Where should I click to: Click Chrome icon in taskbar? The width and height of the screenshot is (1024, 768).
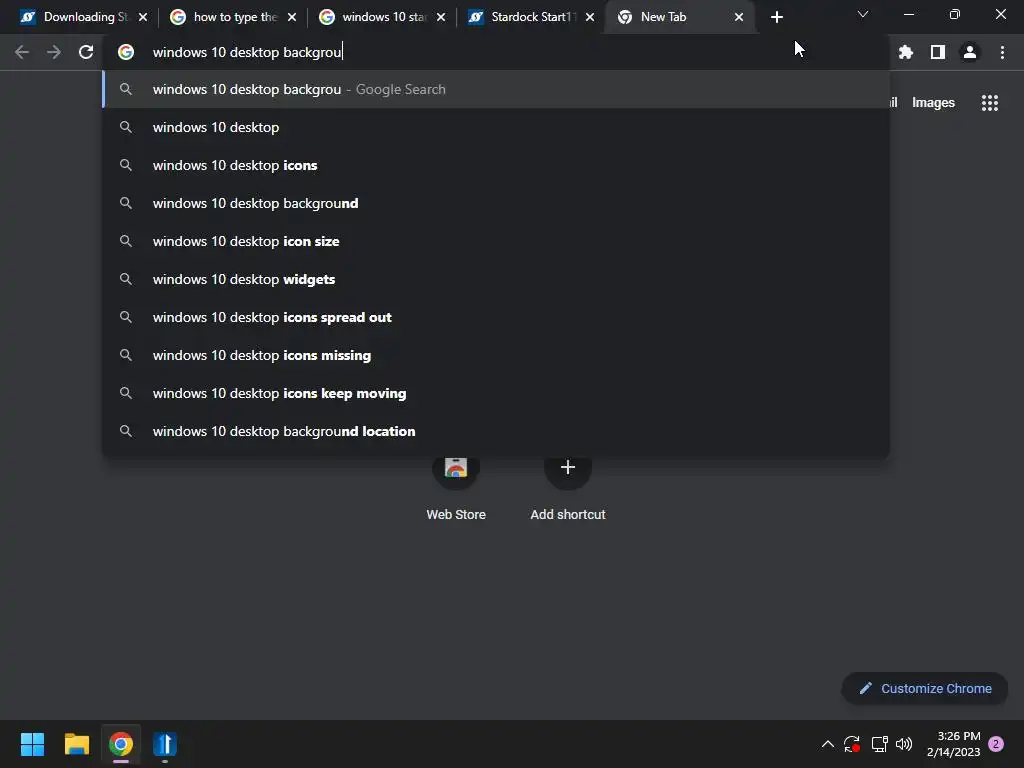click(x=121, y=744)
